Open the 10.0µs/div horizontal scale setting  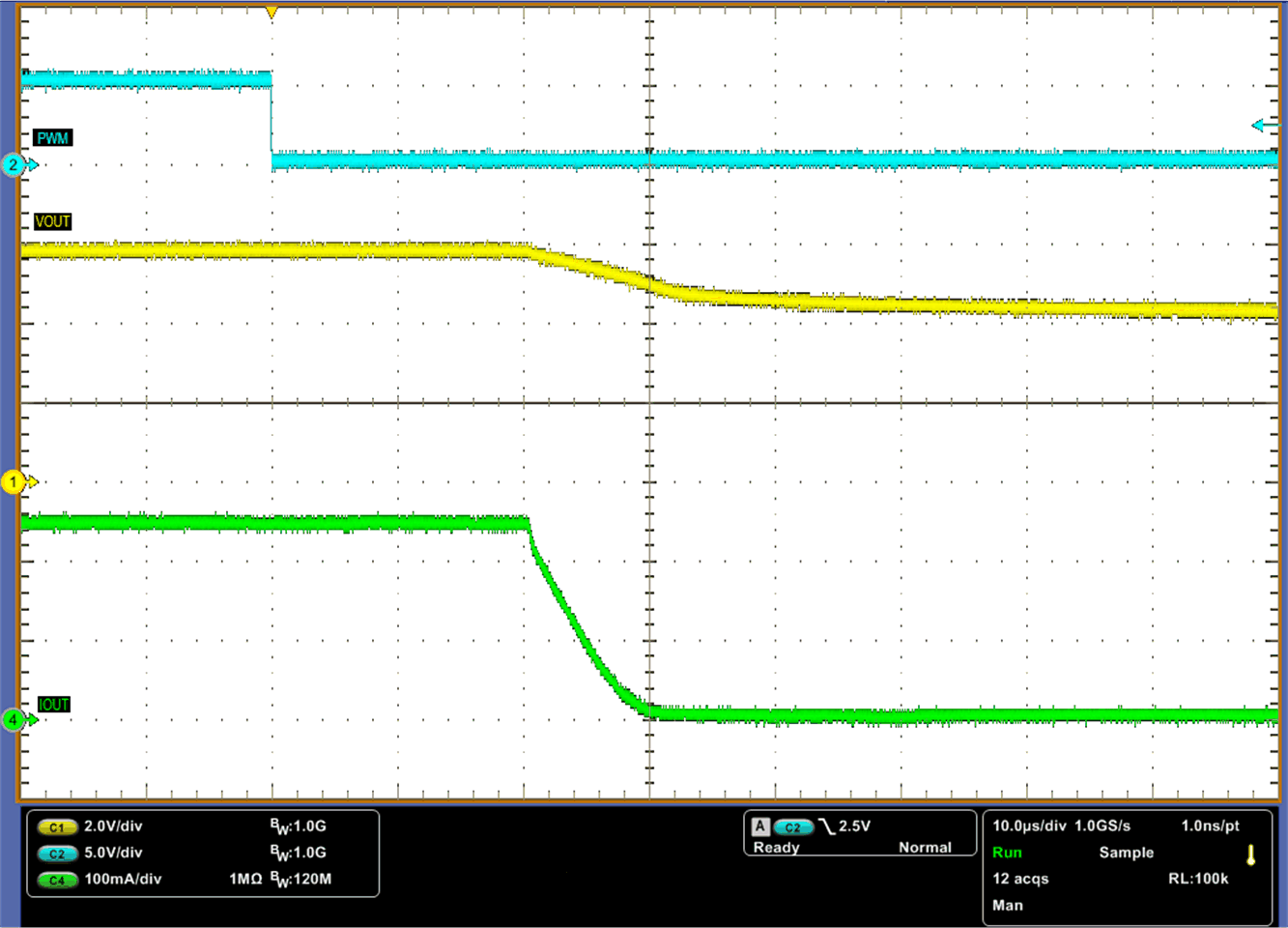(x=1029, y=826)
